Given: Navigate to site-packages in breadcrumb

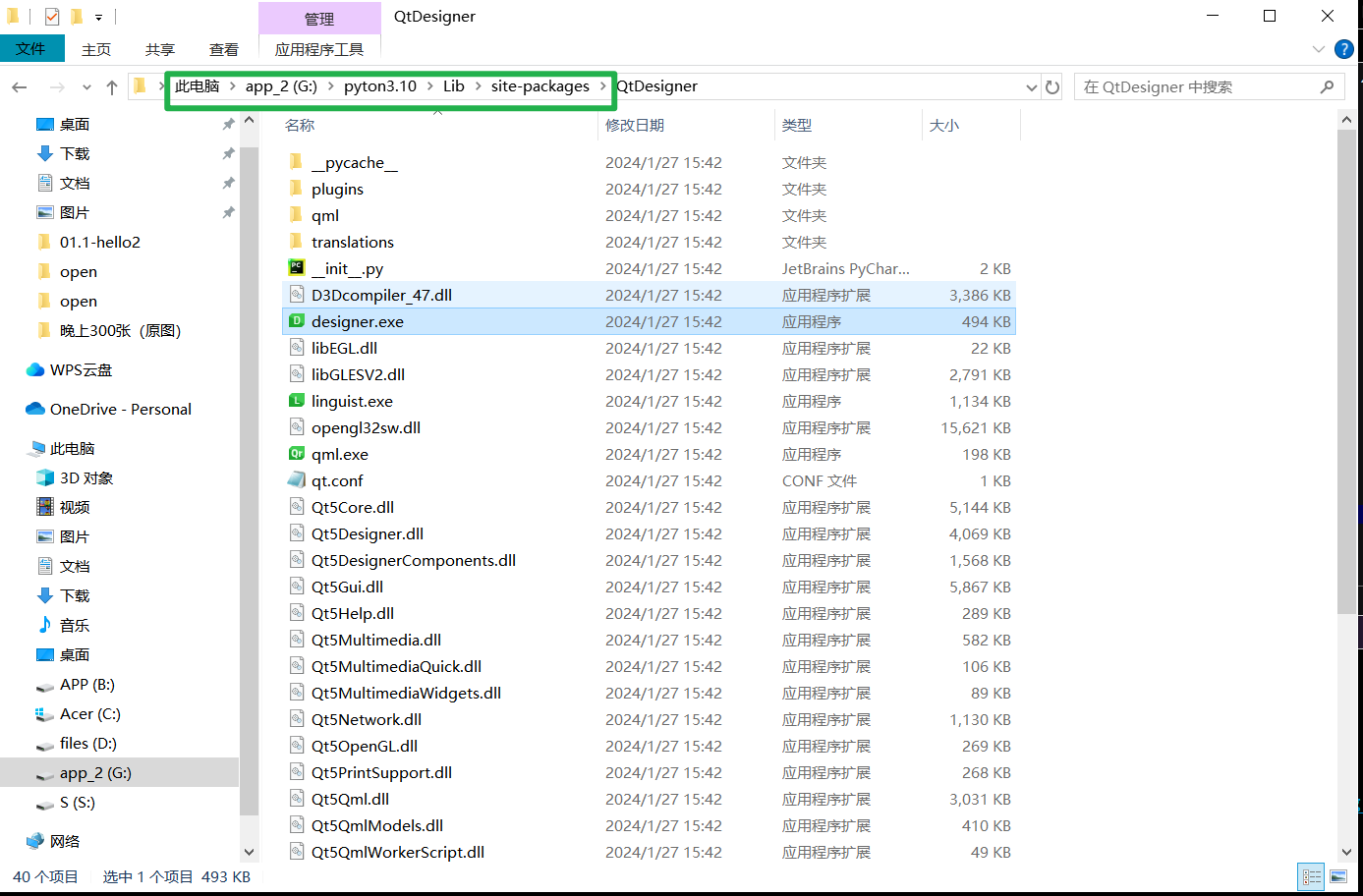Looking at the screenshot, I should click(x=540, y=86).
